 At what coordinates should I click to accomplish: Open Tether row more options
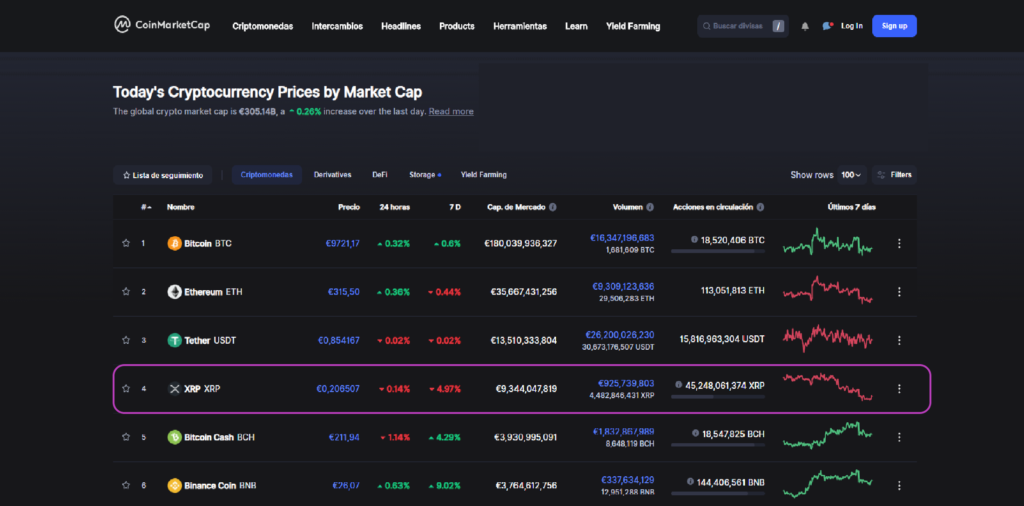(x=899, y=340)
